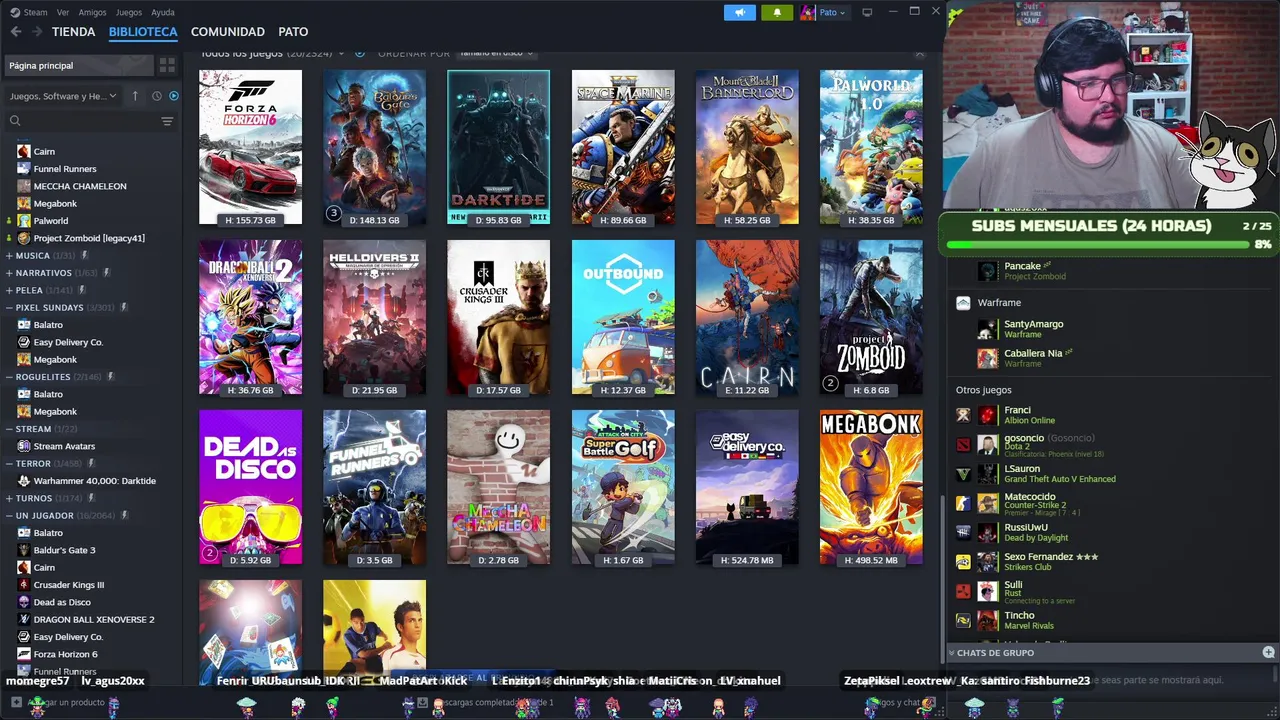Click the Palworld icon in sidebar list
1280x720 pixels.
[x=24, y=221]
